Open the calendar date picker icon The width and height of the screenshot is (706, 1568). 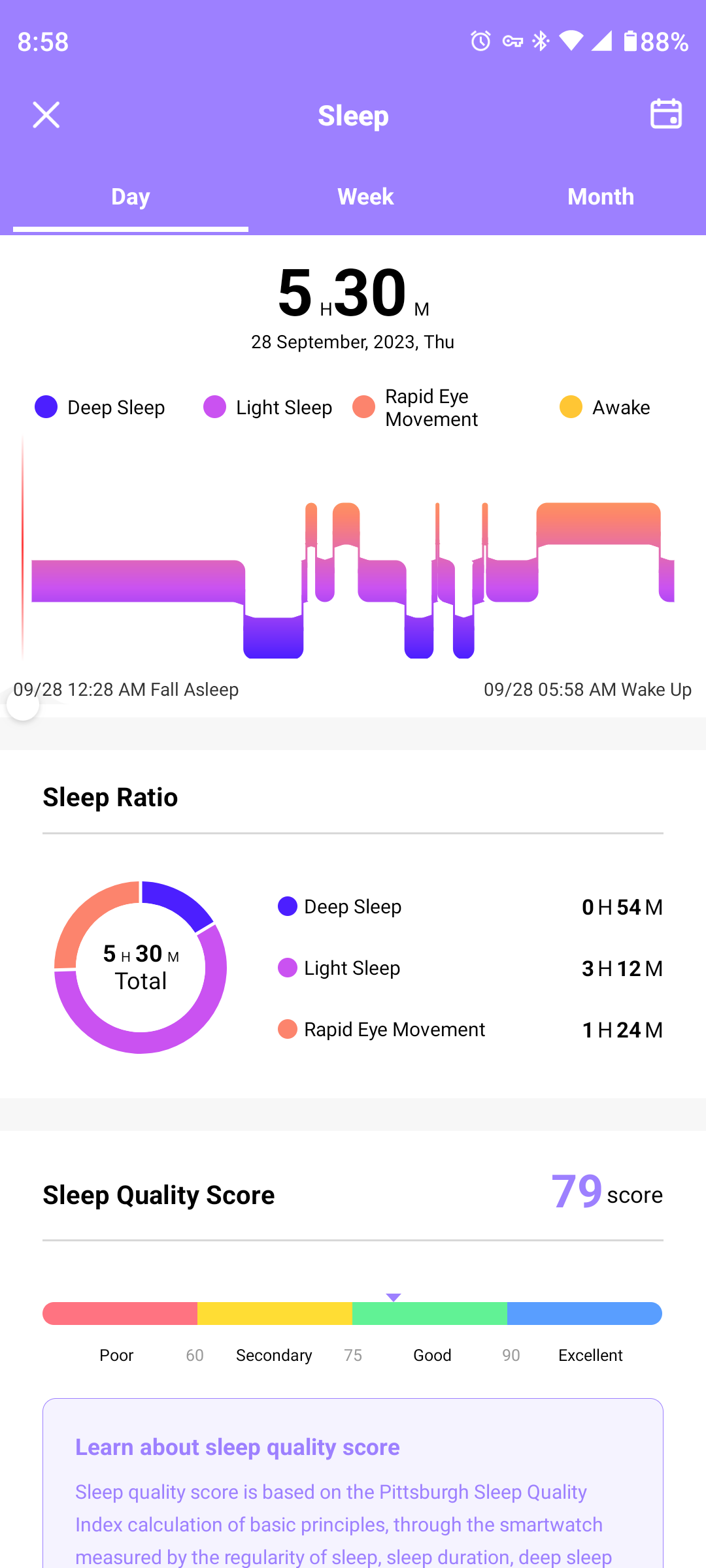pyautogui.click(x=665, y=114)
